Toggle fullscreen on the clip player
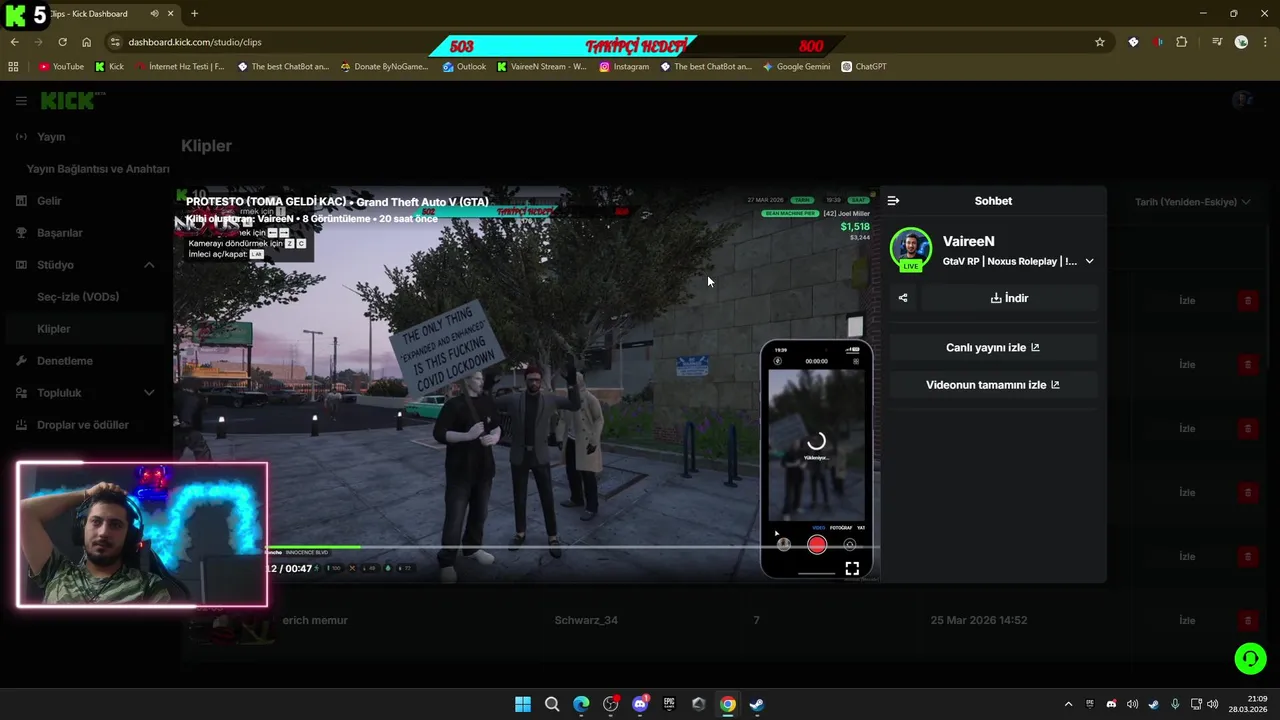1280x720 pixels. click(x=852, y=568)
